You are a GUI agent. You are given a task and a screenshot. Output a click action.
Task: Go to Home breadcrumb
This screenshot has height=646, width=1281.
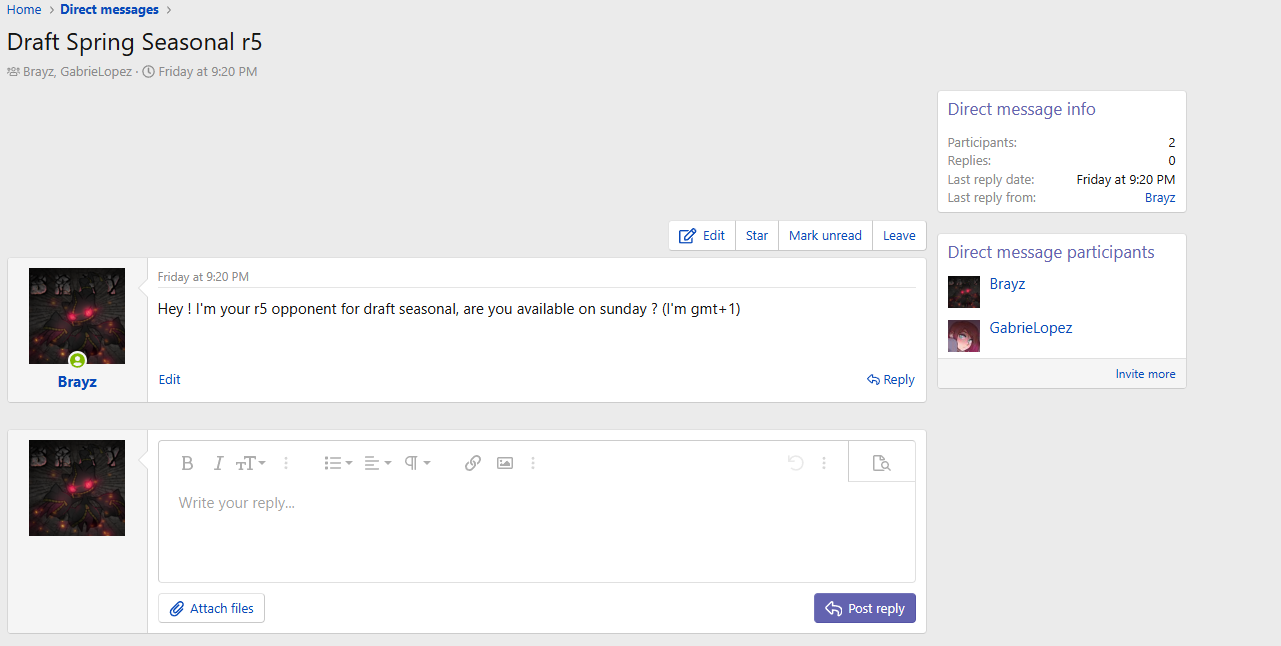pos(24,10)
